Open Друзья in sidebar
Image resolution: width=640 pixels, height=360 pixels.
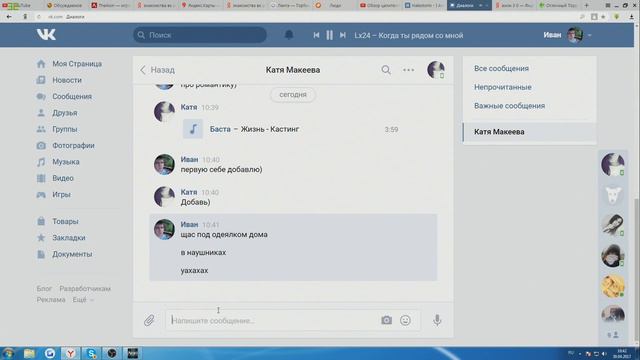pyautogui.click(x=64, y=113)
